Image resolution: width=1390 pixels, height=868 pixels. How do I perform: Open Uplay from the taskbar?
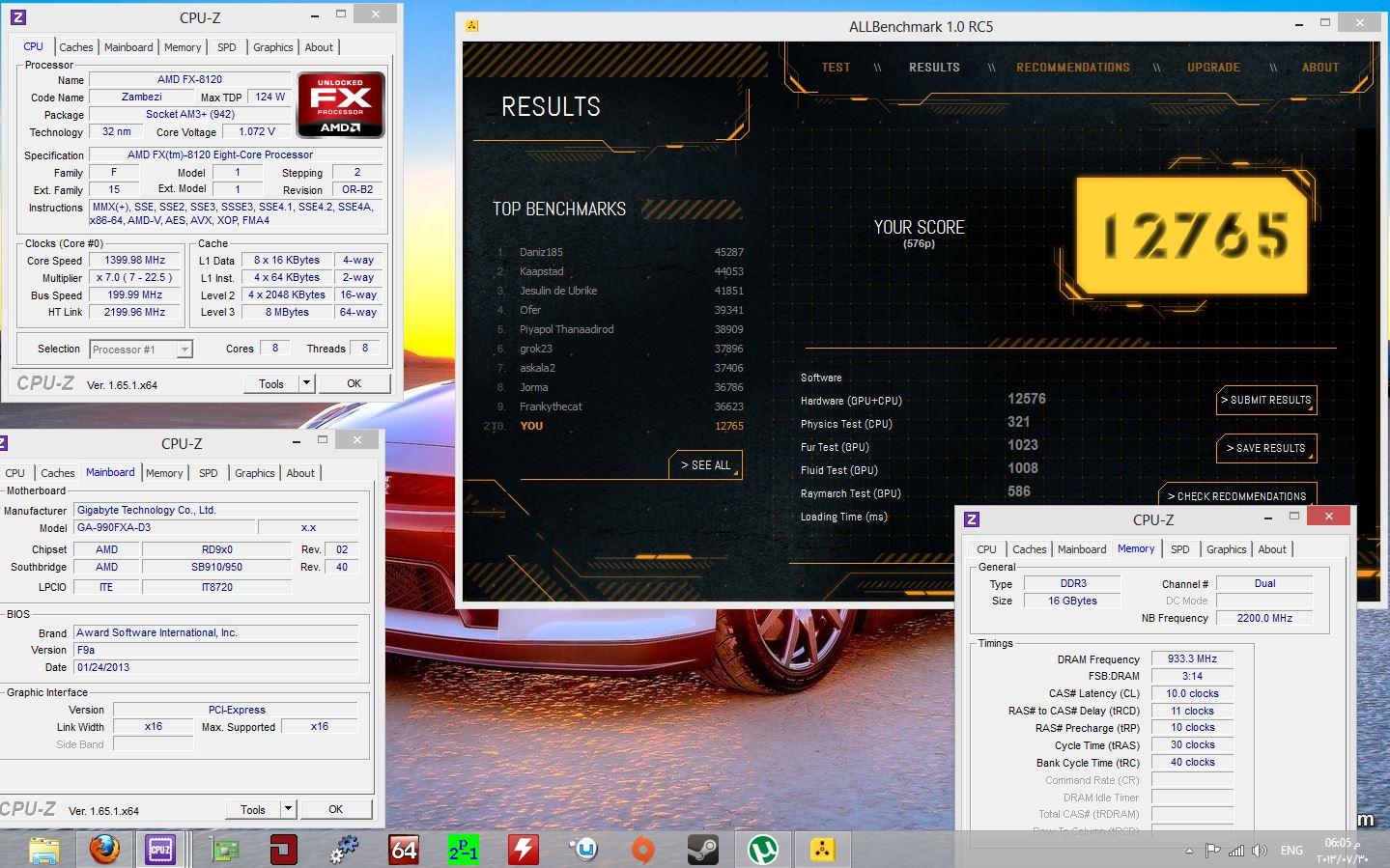[x=583, y=850]
